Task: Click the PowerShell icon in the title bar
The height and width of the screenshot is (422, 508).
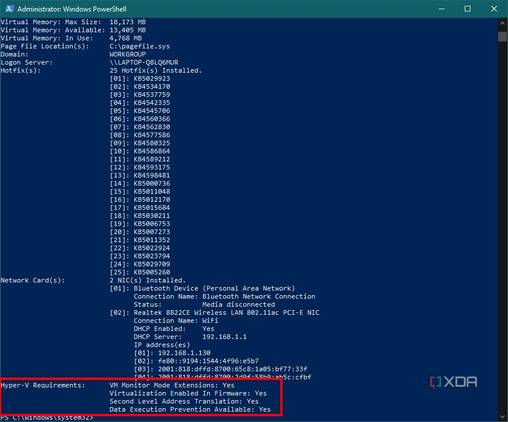Action: coord(9,9)
